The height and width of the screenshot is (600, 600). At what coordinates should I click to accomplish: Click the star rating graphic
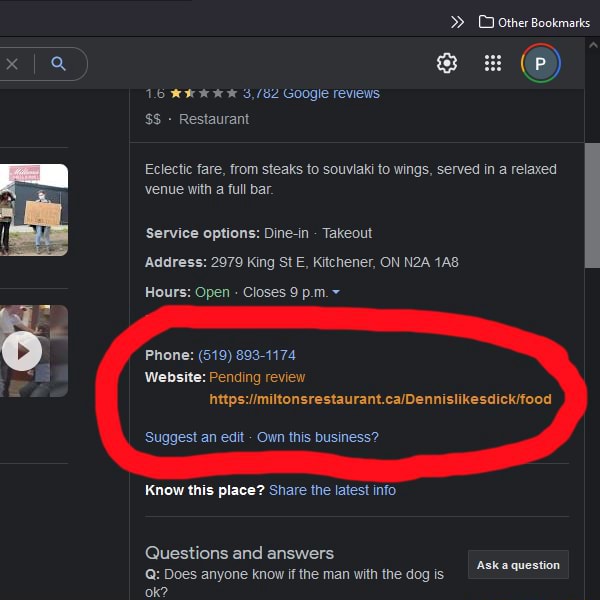(204, 93)
